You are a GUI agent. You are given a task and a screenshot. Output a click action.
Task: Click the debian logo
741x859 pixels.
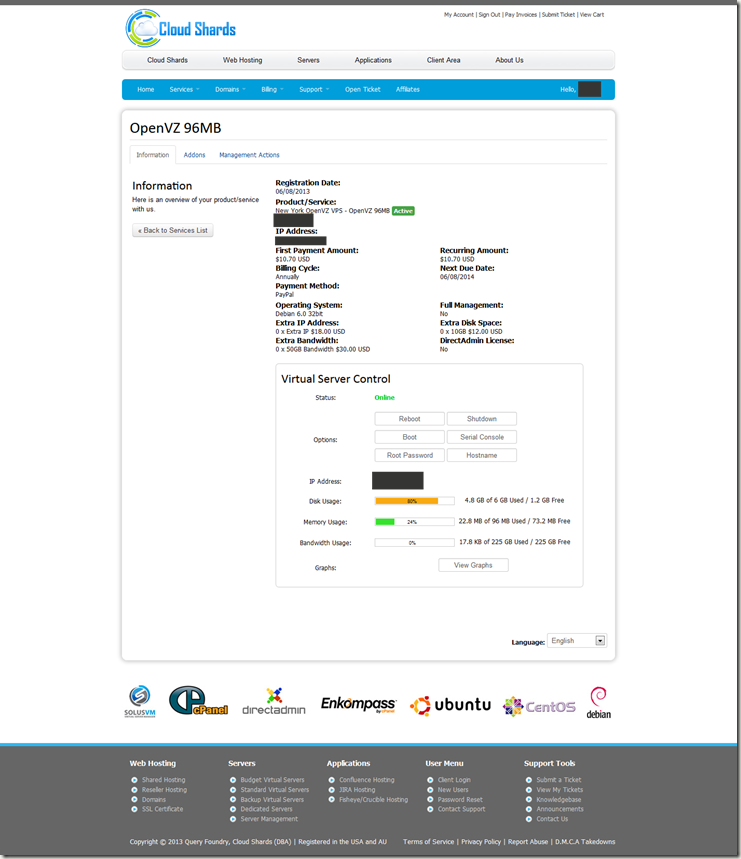(x=599, y=703)
